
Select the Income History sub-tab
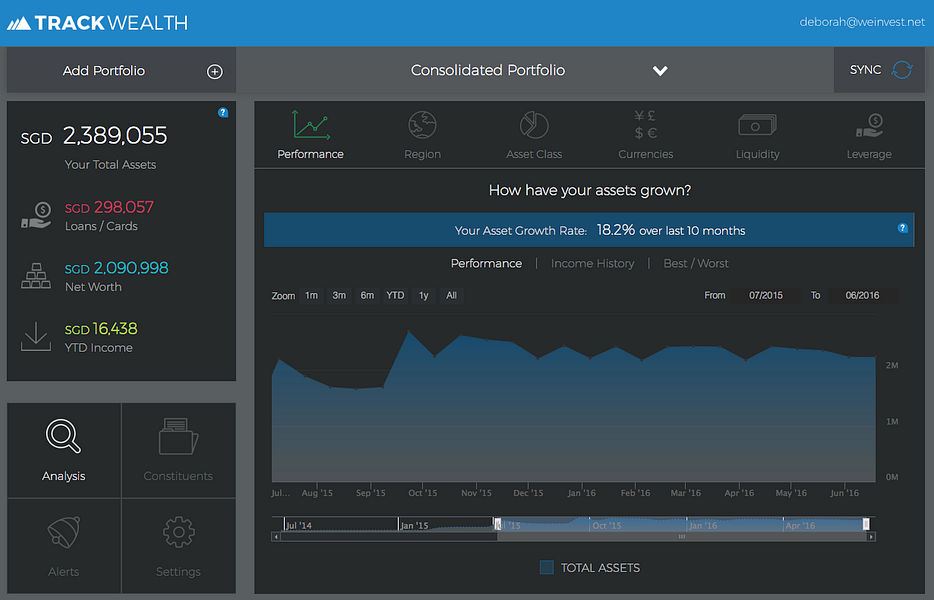[x=592, y=263]
